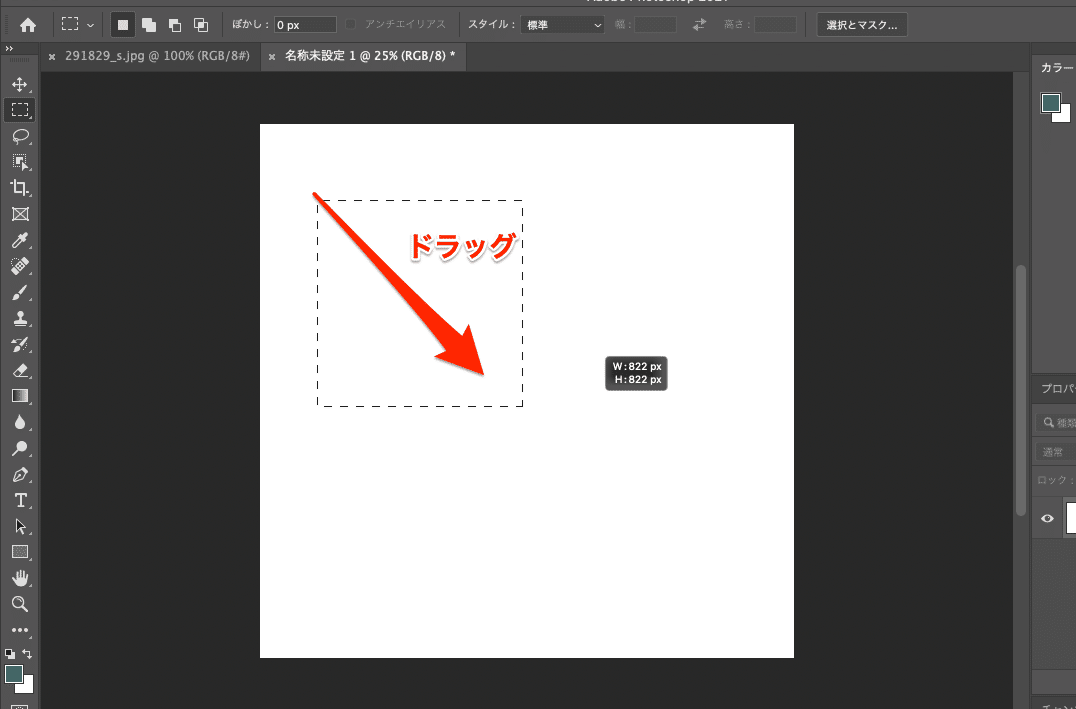Click the layer thumbnail in Layers panel

point(1071,518)
